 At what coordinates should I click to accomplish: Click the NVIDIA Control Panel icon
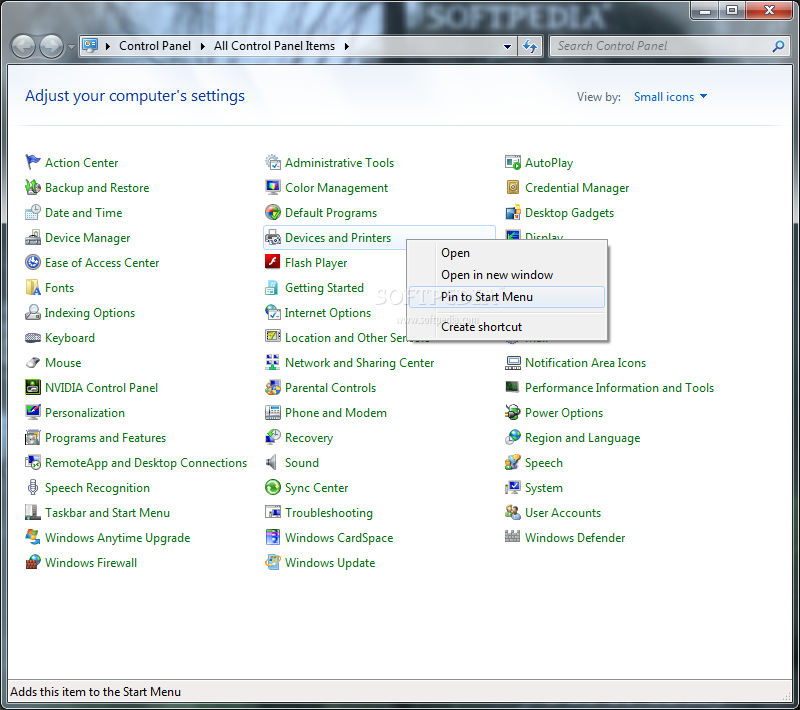pyautogui.click(x=33, y=387)
